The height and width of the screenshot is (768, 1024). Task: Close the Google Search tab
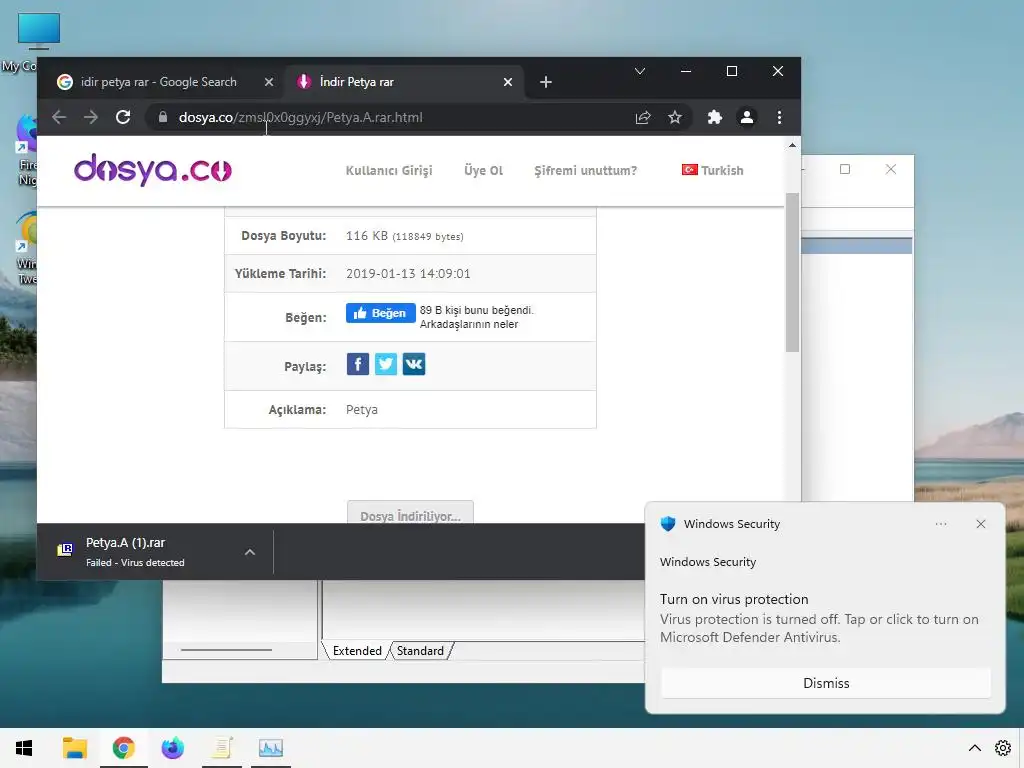coord(268,82)
